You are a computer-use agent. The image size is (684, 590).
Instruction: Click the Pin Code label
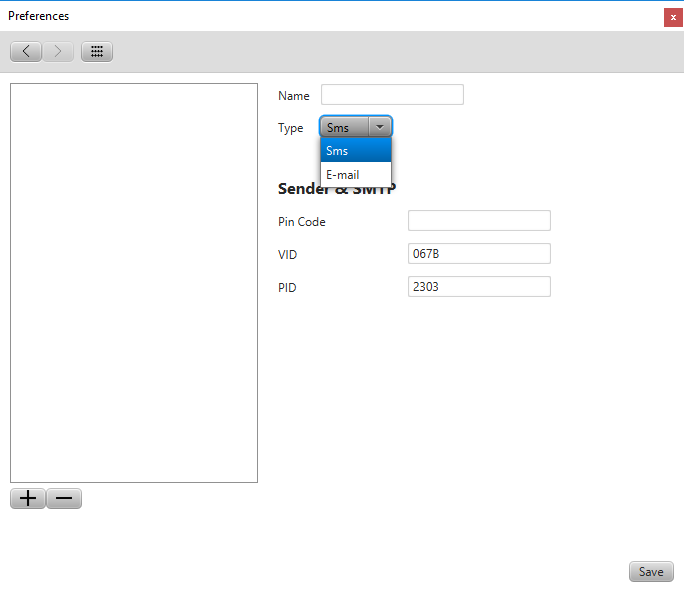(302, 222)
